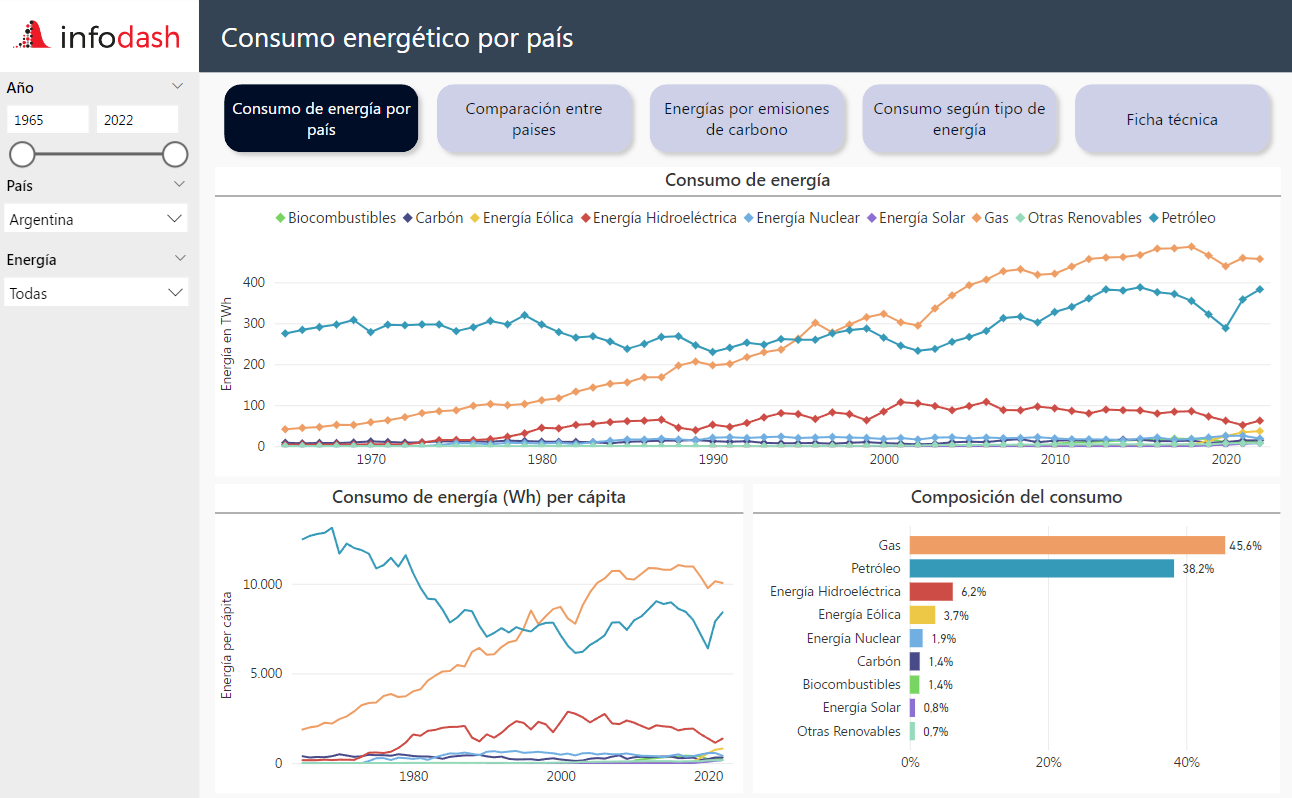This screenshot has height=798, width=1292.
Task: Click the 'Consumo energético por país' header
Action: 397,38
